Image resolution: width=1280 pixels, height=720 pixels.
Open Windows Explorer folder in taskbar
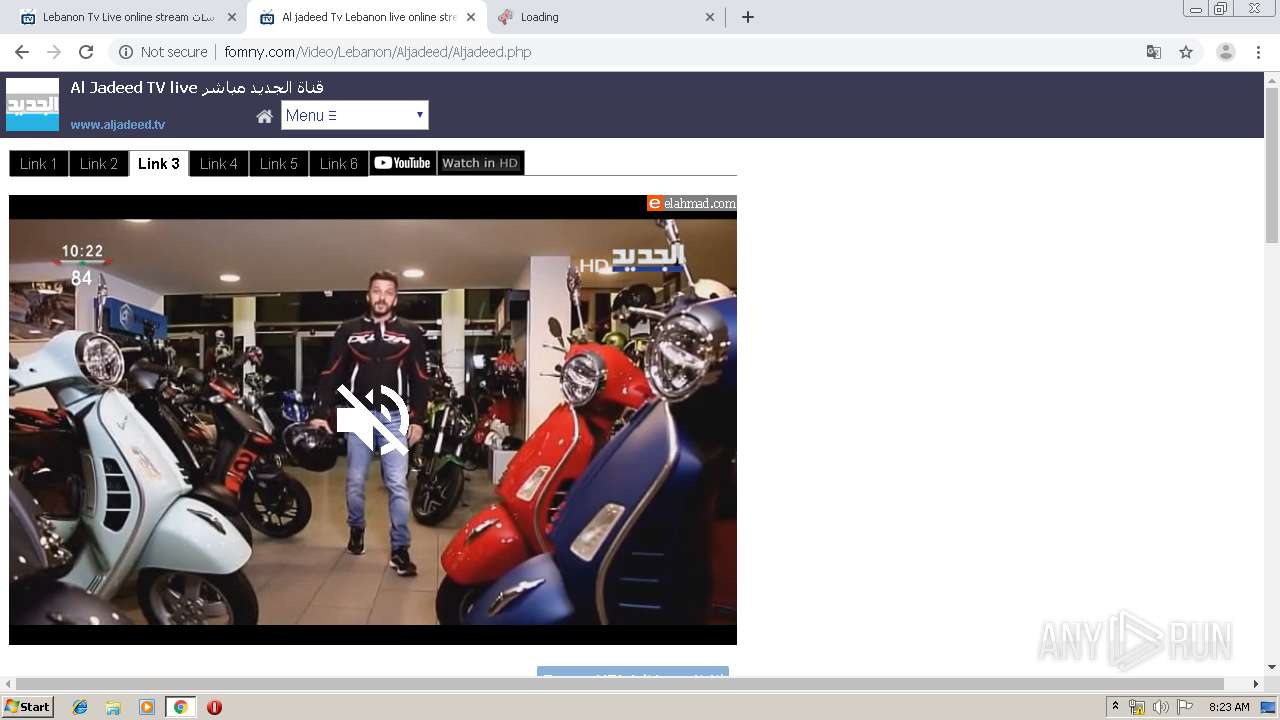point(113,707)
